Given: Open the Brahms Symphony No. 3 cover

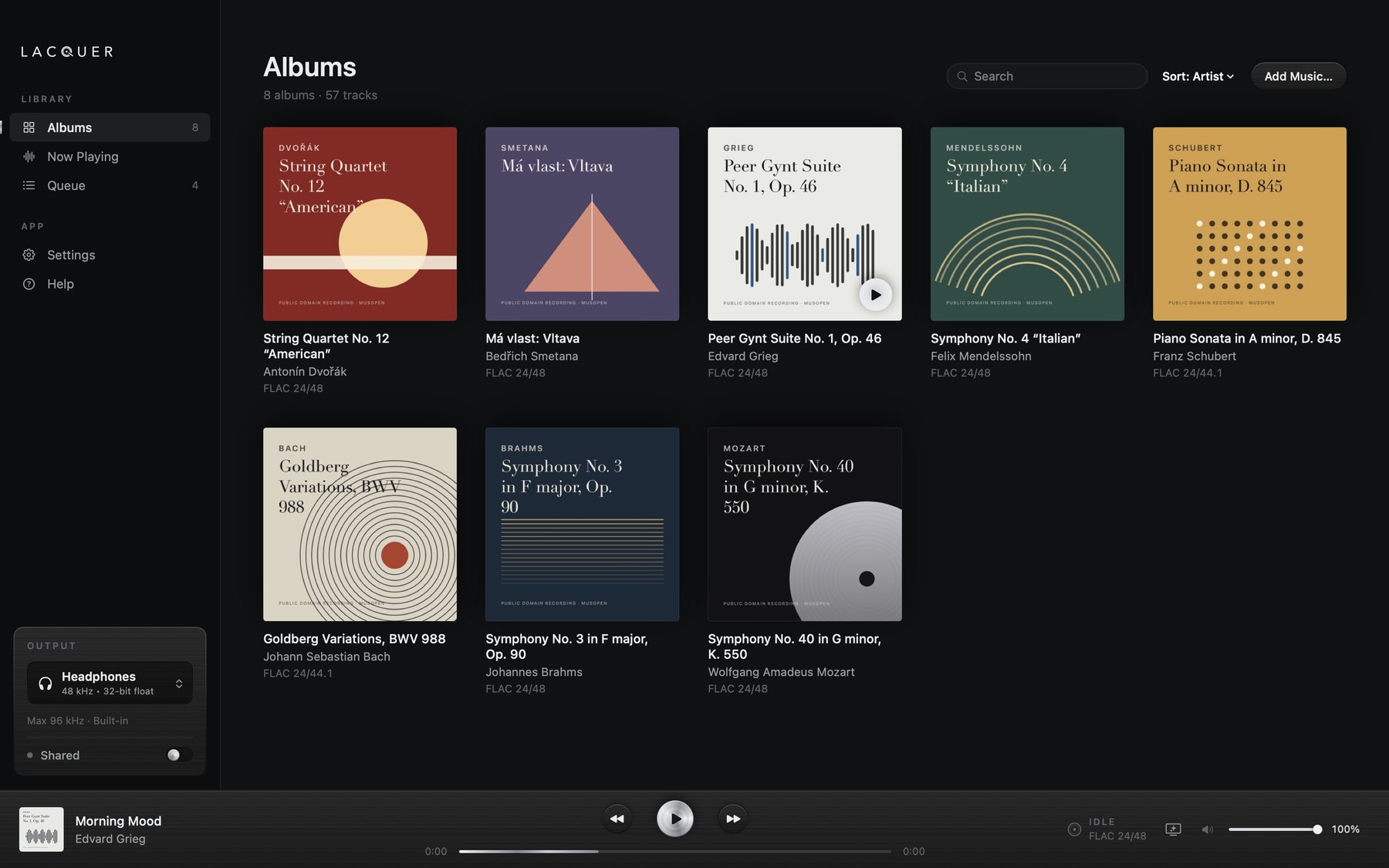Looking at the screenshot, I should click(582, 525).
